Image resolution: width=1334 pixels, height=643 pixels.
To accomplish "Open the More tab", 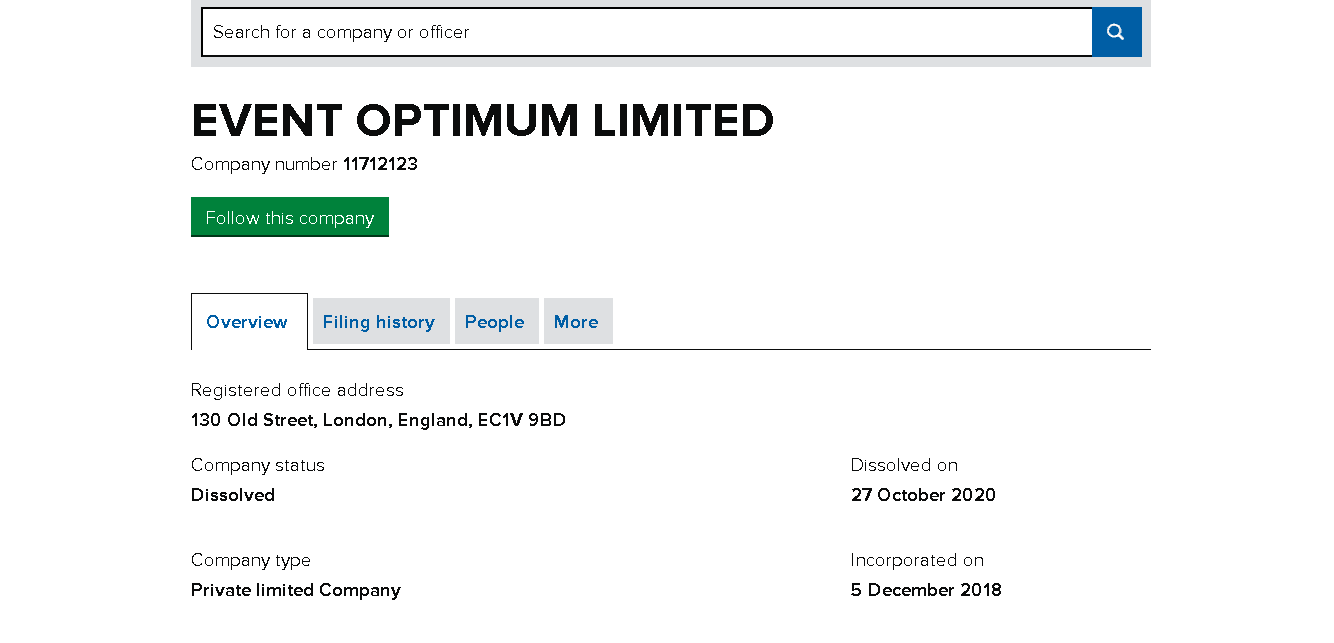I will (576, 322).
